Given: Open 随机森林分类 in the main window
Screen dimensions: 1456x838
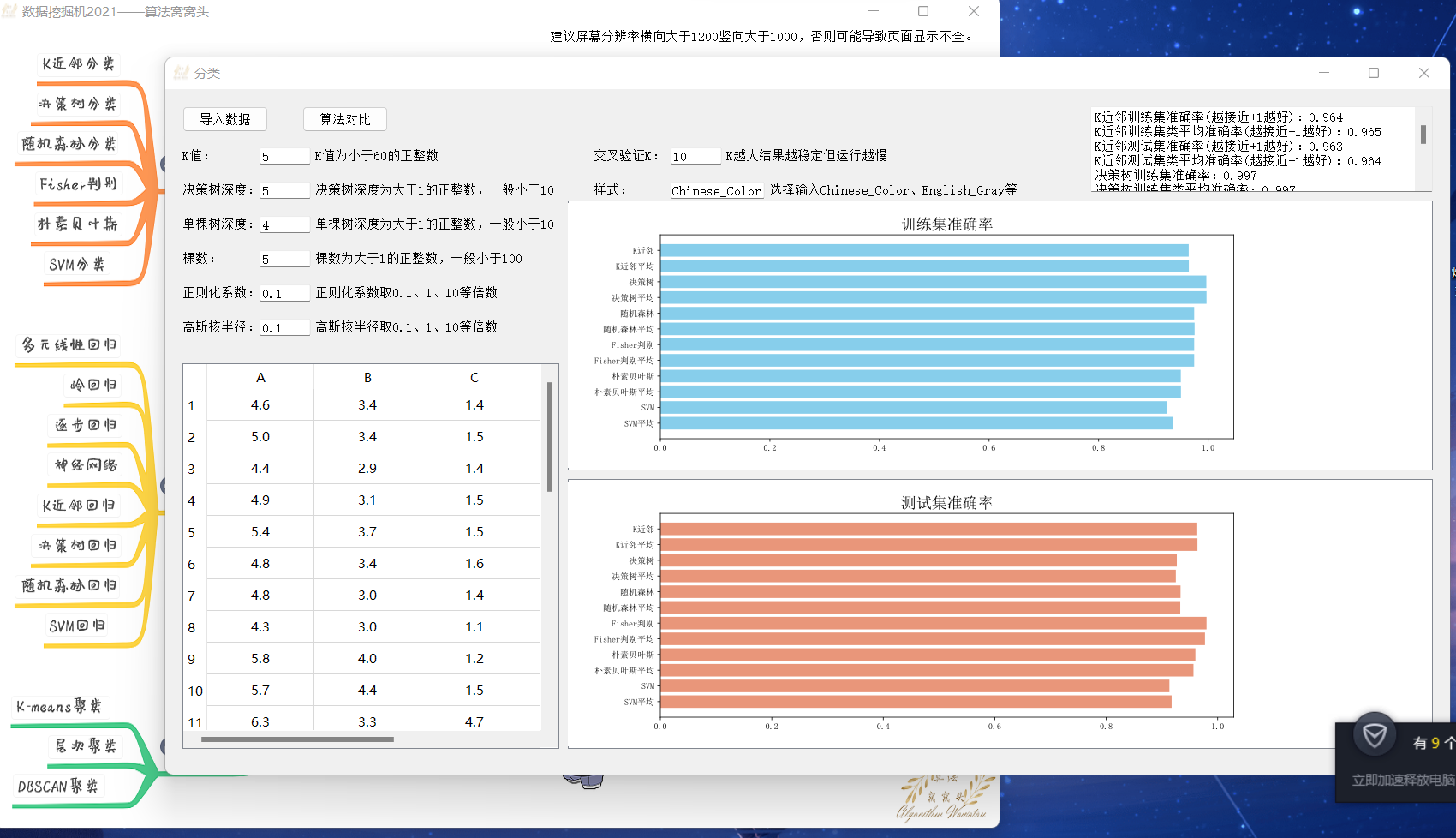Looking at the screenshot, I should (x=69, y=144).
